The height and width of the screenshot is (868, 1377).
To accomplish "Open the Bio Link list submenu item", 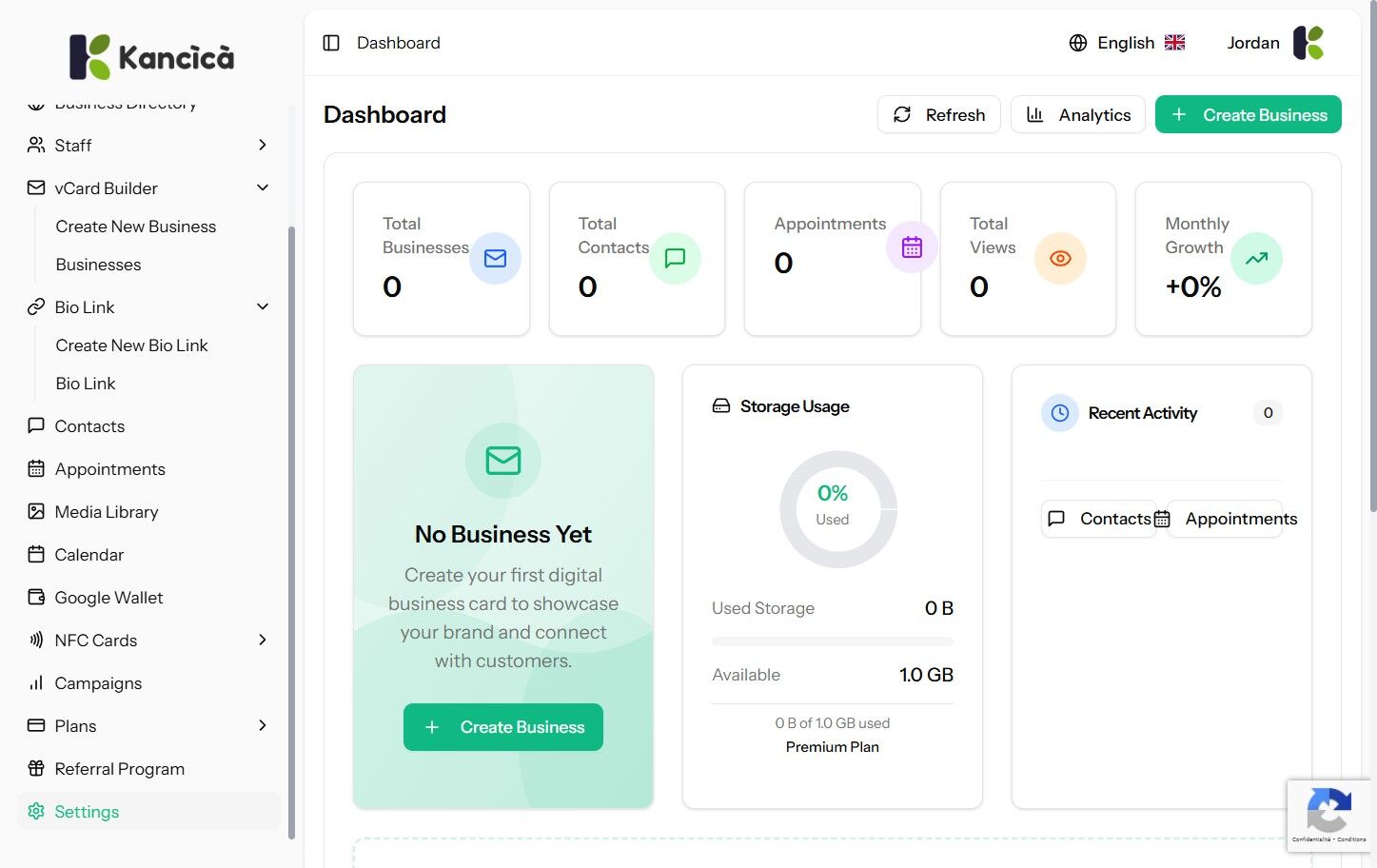I will tap(86, 384).
